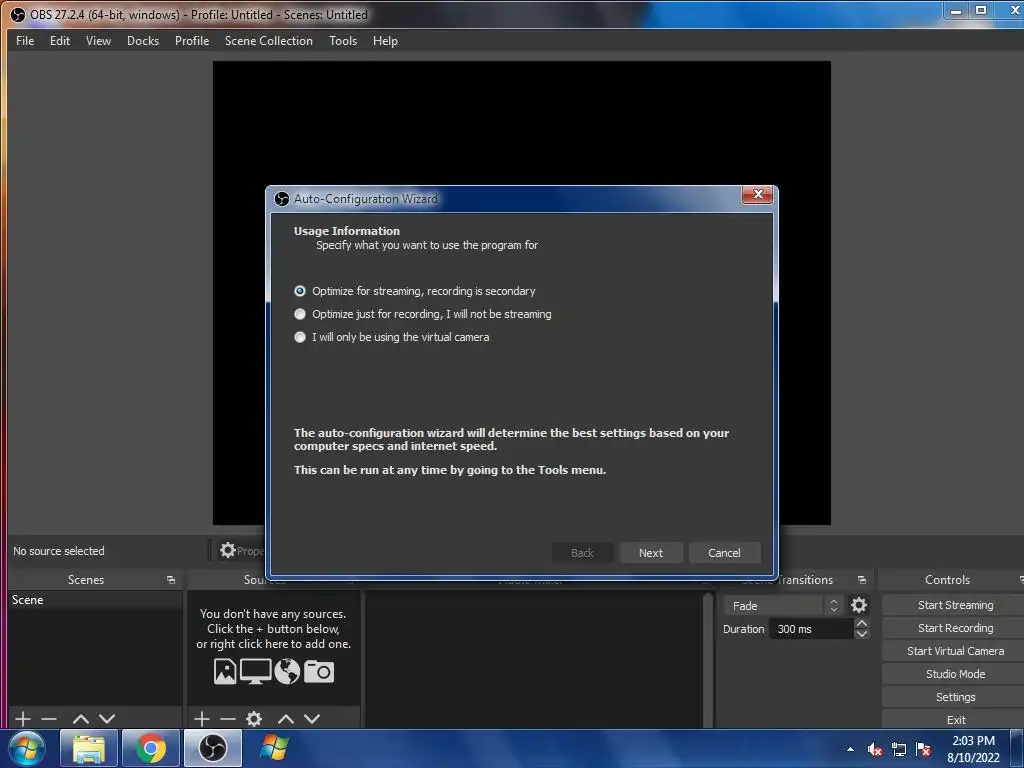The height and width of the screenshot is (768, 1024).
Task: Select the 'Scene' item in Scenes list
Action: point(95,600)
